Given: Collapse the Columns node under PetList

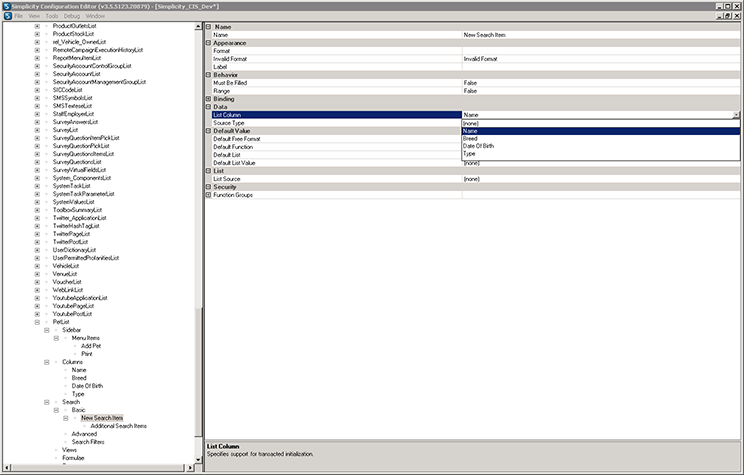Looking at the screenshot, I should 46,362.
